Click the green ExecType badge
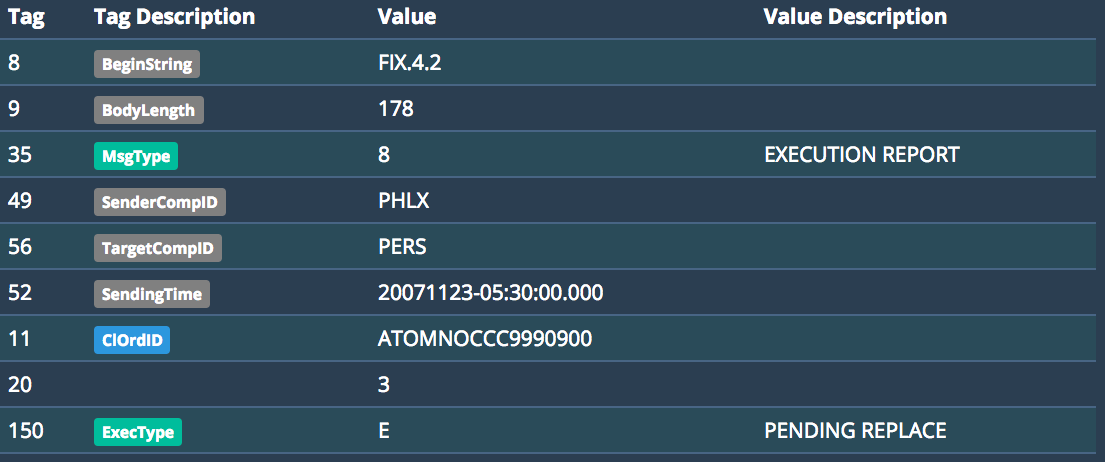This screenshot has width=1105, height=462. [x=137, y=432]
